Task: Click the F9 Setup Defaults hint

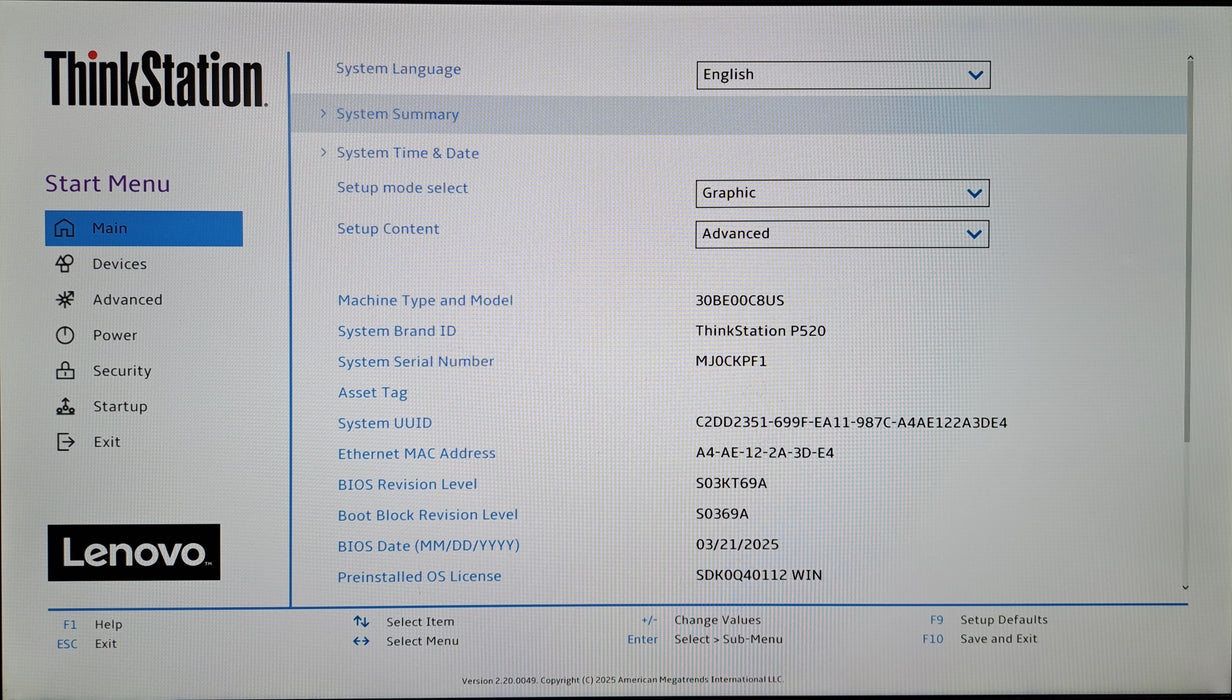Action: pyautogui.click(x=988, y=620)
